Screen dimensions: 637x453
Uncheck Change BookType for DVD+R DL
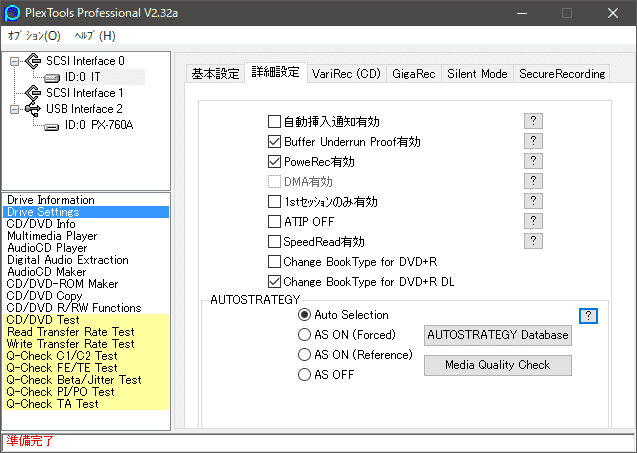click(x=275, y=282)
